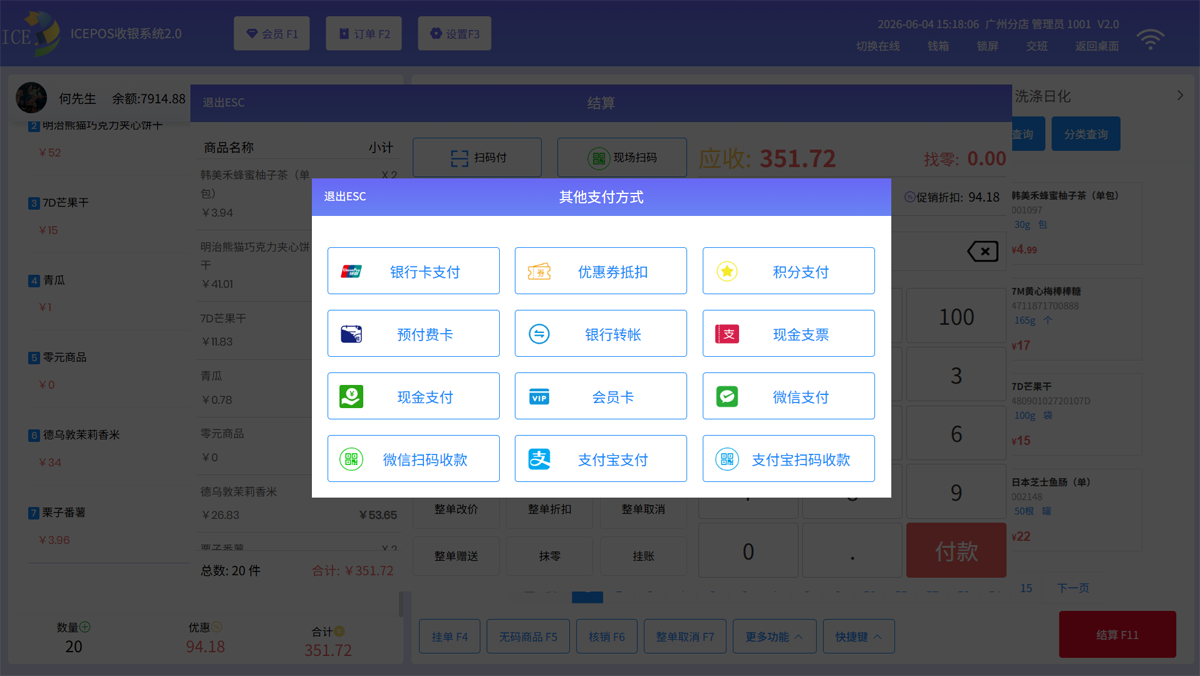The width and height of the screenshot is (1200, 676).
Task: Choose 微信扫码收款 payment option
Action: tap(413, 459)
